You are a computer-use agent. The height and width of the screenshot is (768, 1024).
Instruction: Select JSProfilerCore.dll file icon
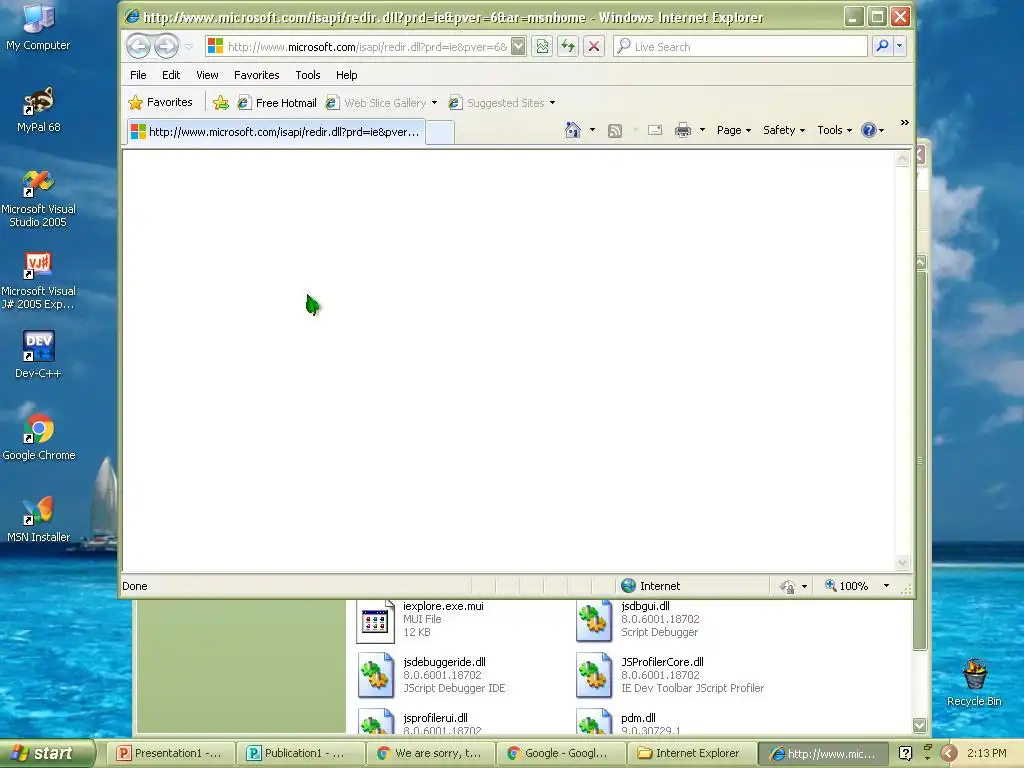point(594,676)
